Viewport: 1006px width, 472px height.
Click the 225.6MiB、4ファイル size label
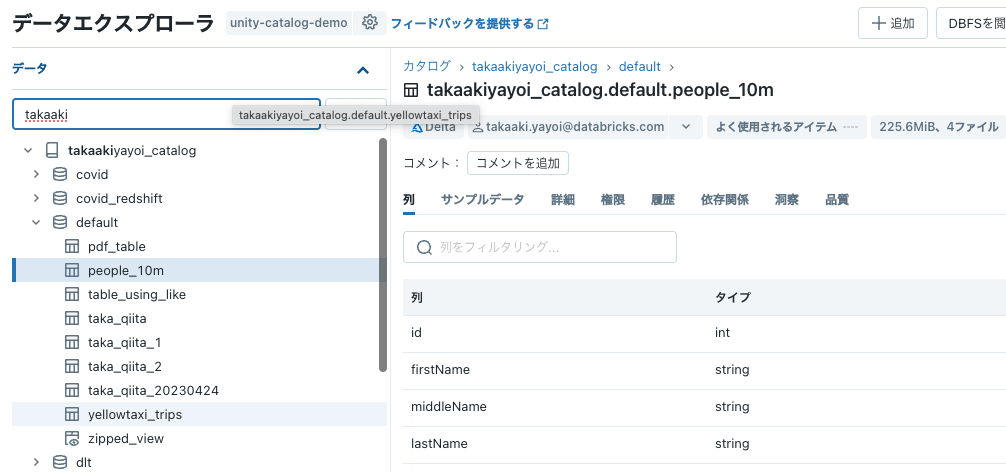click(939, 127)
